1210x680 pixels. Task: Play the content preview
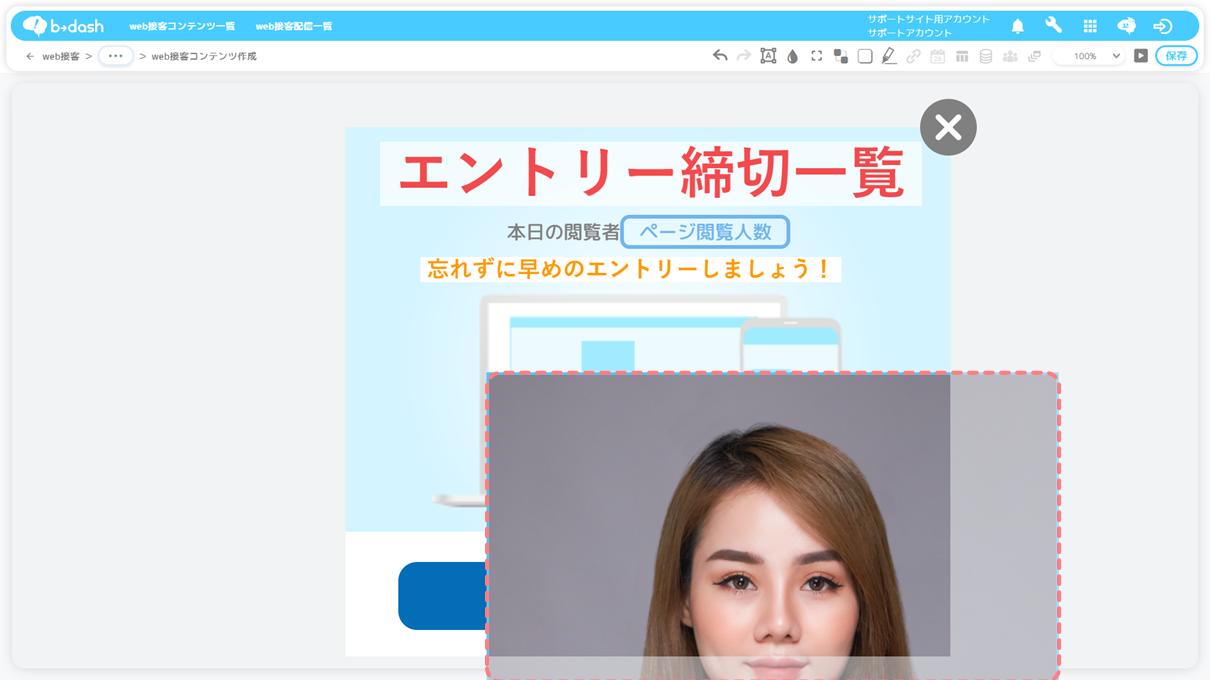tap(1141, 56)
